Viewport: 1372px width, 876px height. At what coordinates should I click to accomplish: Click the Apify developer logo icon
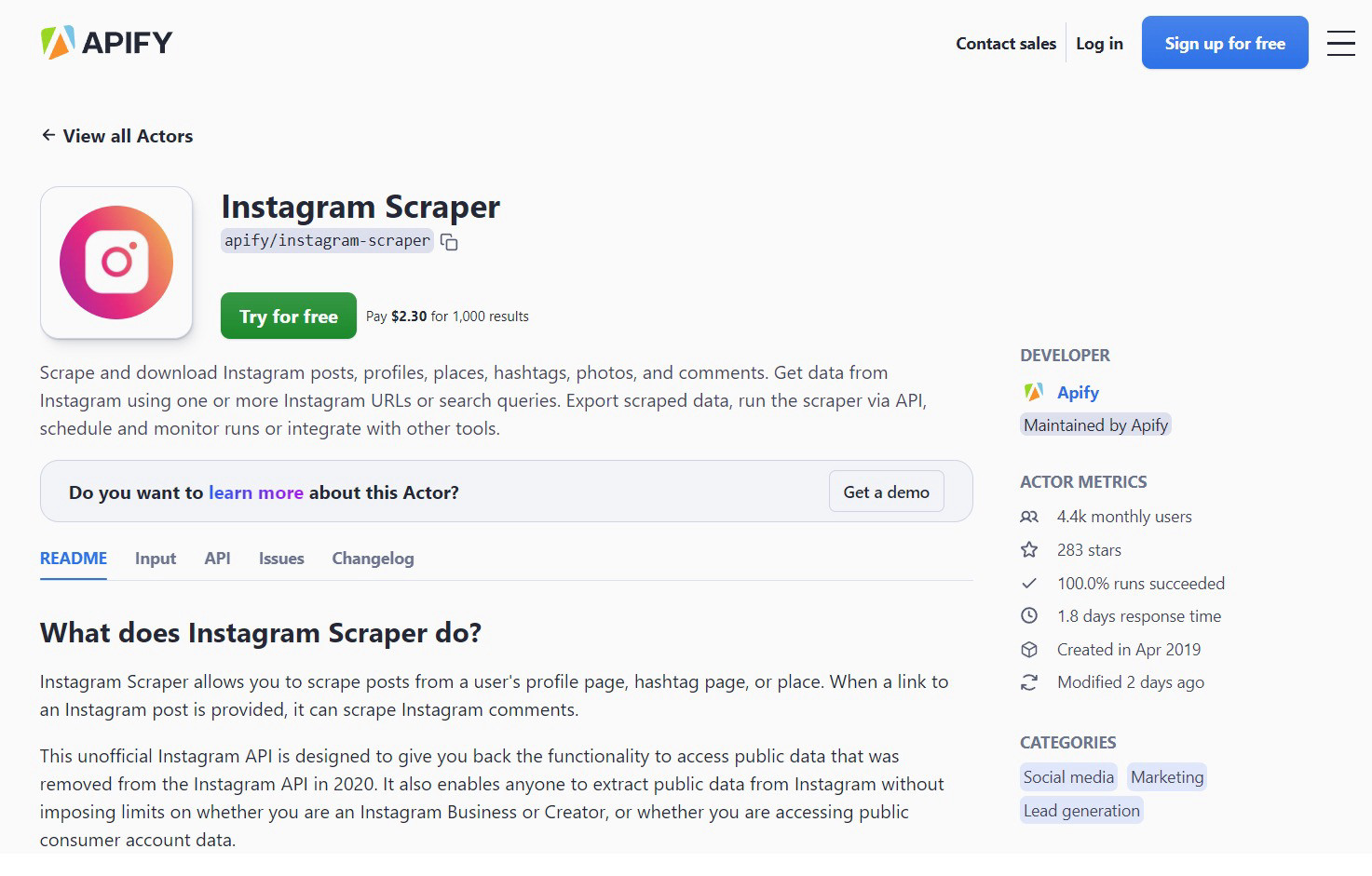(1033, 392)
